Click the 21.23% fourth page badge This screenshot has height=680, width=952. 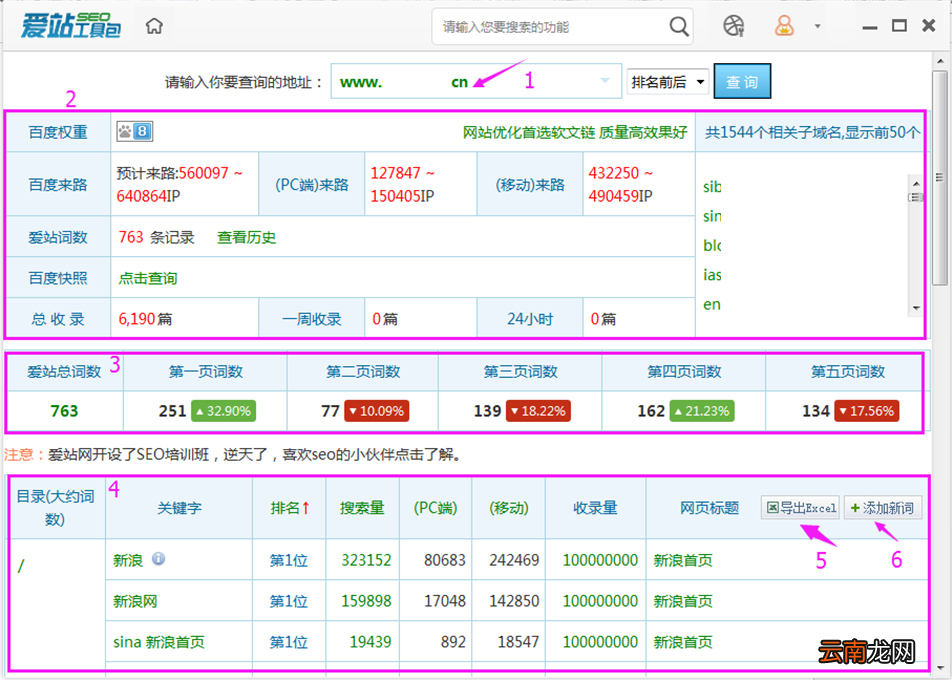(x=702, y=411)
